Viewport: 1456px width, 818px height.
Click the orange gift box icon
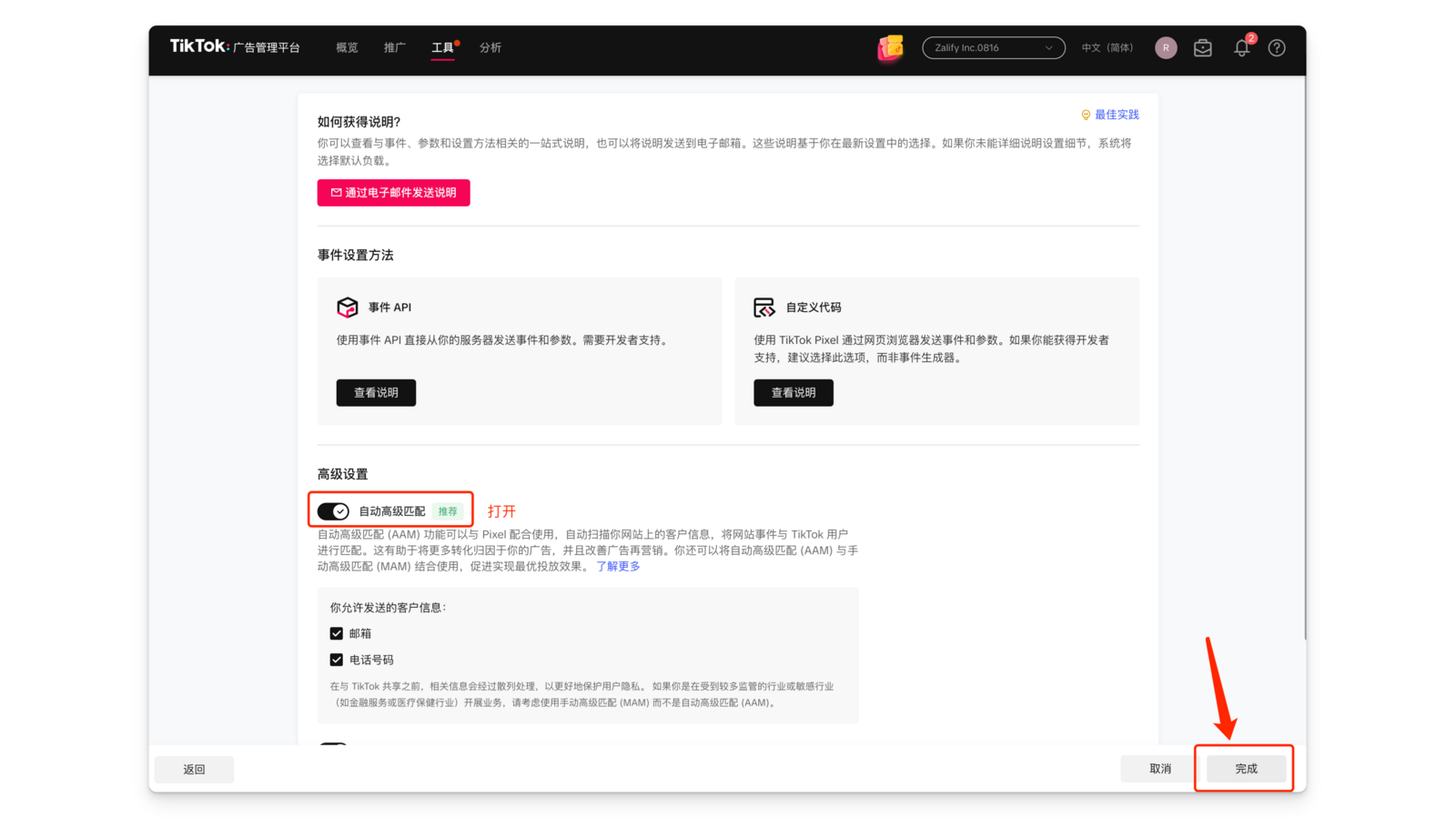(890, 47)
